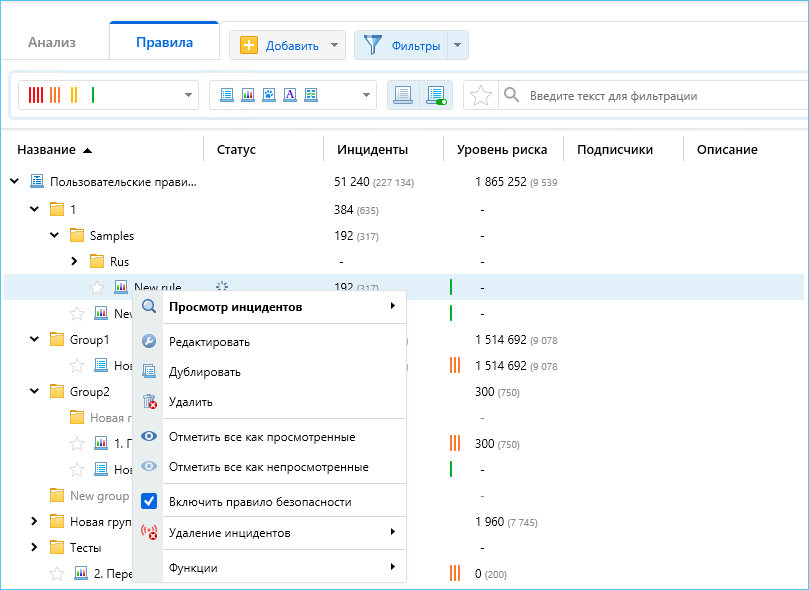Screen dimensions: 809x590
Task: Switch to the Анализ tab
Action: tap(52, 42)
